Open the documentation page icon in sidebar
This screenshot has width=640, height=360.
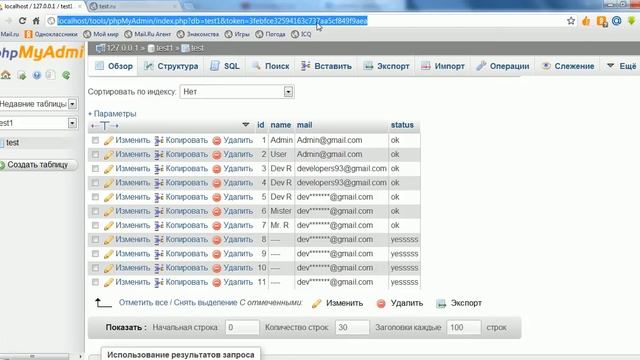[x=51, y=76]
